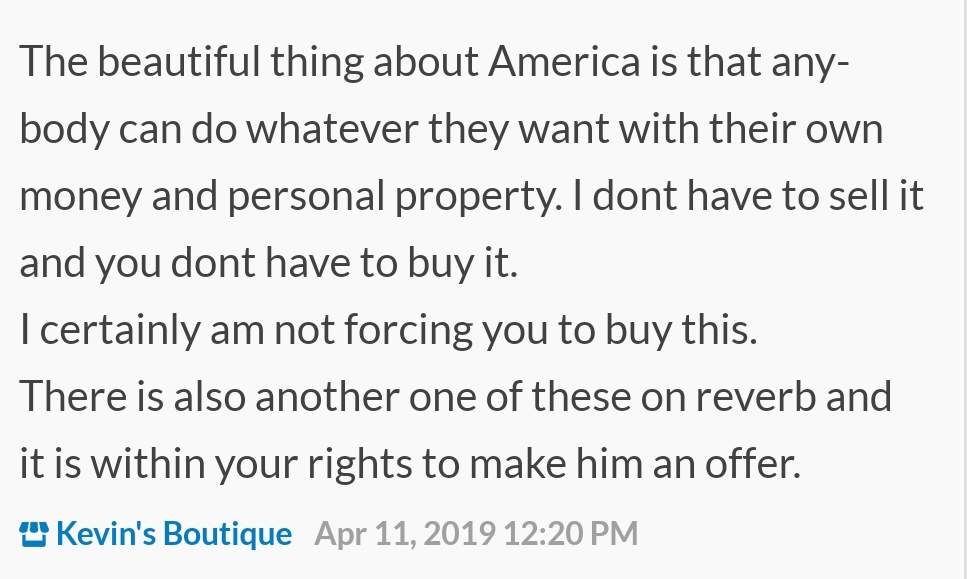Click the time "12:20 PM" in the timestamp
Viewport: 967px width, 579px height.
(x=571, y=534)
